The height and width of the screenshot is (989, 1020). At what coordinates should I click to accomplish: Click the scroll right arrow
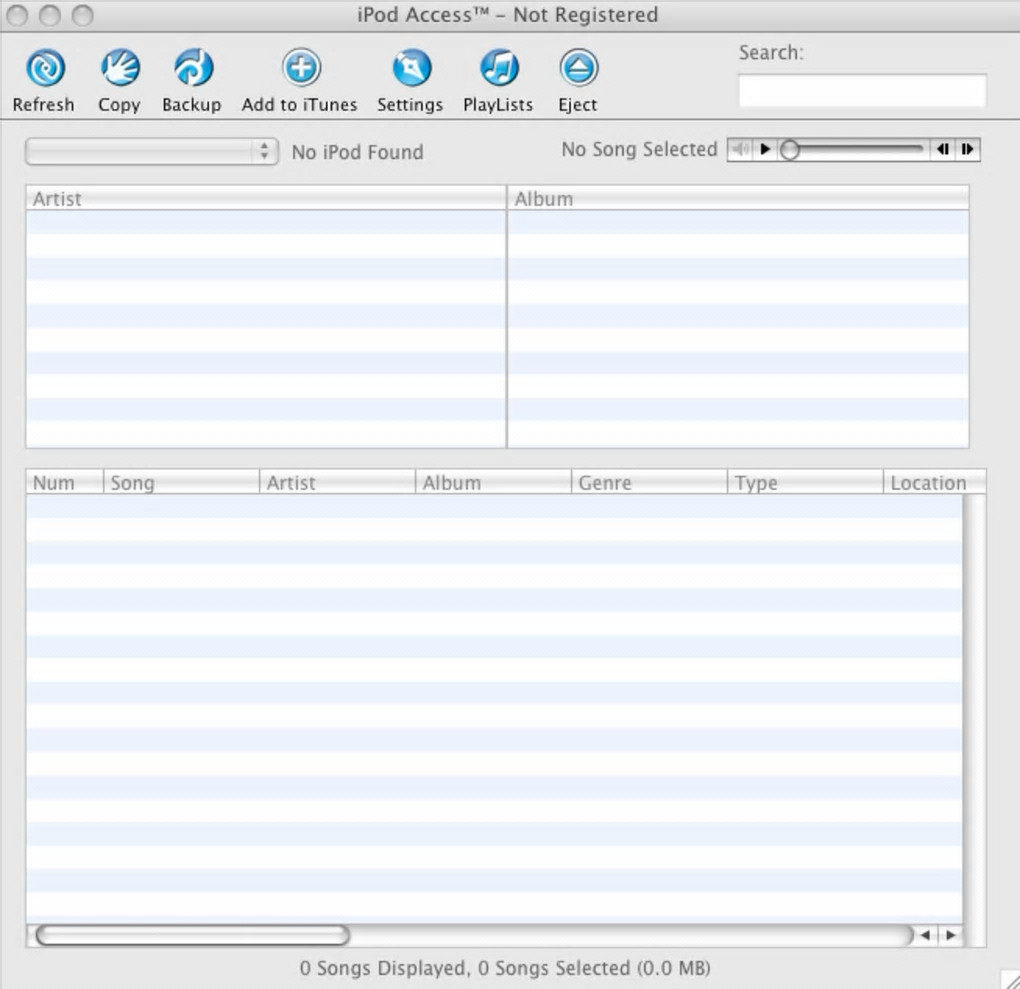[x=951, y=935]
